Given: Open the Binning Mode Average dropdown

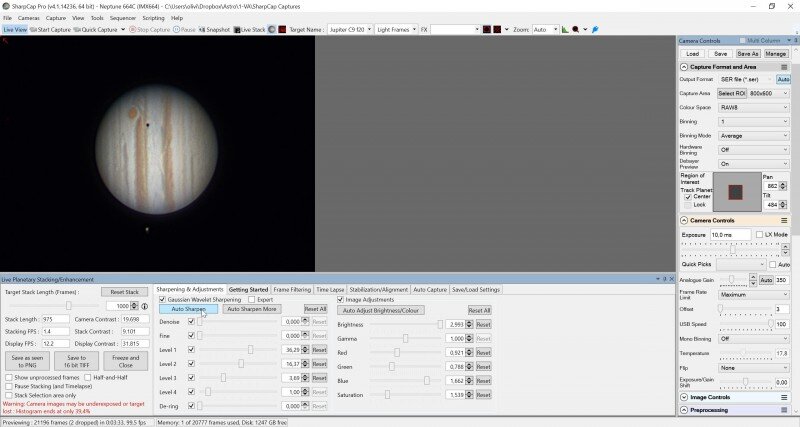Looking at the screenshot, I should coord(754,136).
